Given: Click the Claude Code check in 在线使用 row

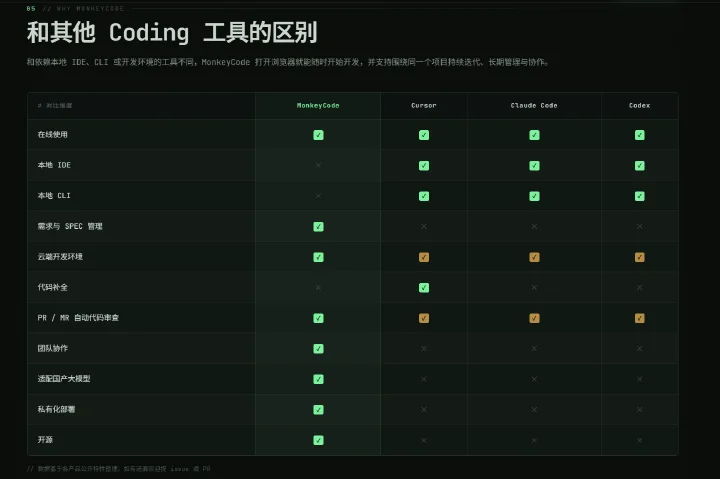Looking at the screenshot, I should click(534, 135).
